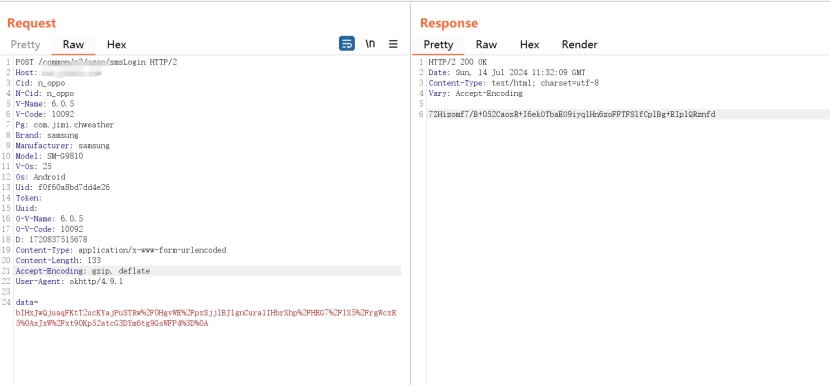830x385 pixels.
Task: Click the HTTP/2 200 OK status line
Action: click(x=458, y=62)
